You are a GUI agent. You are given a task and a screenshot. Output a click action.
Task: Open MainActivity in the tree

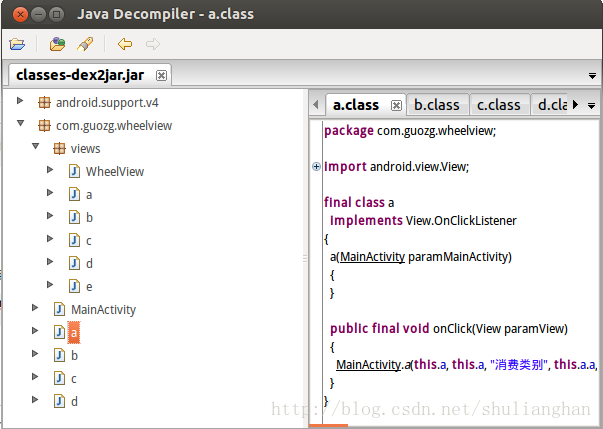coord(103,309)
